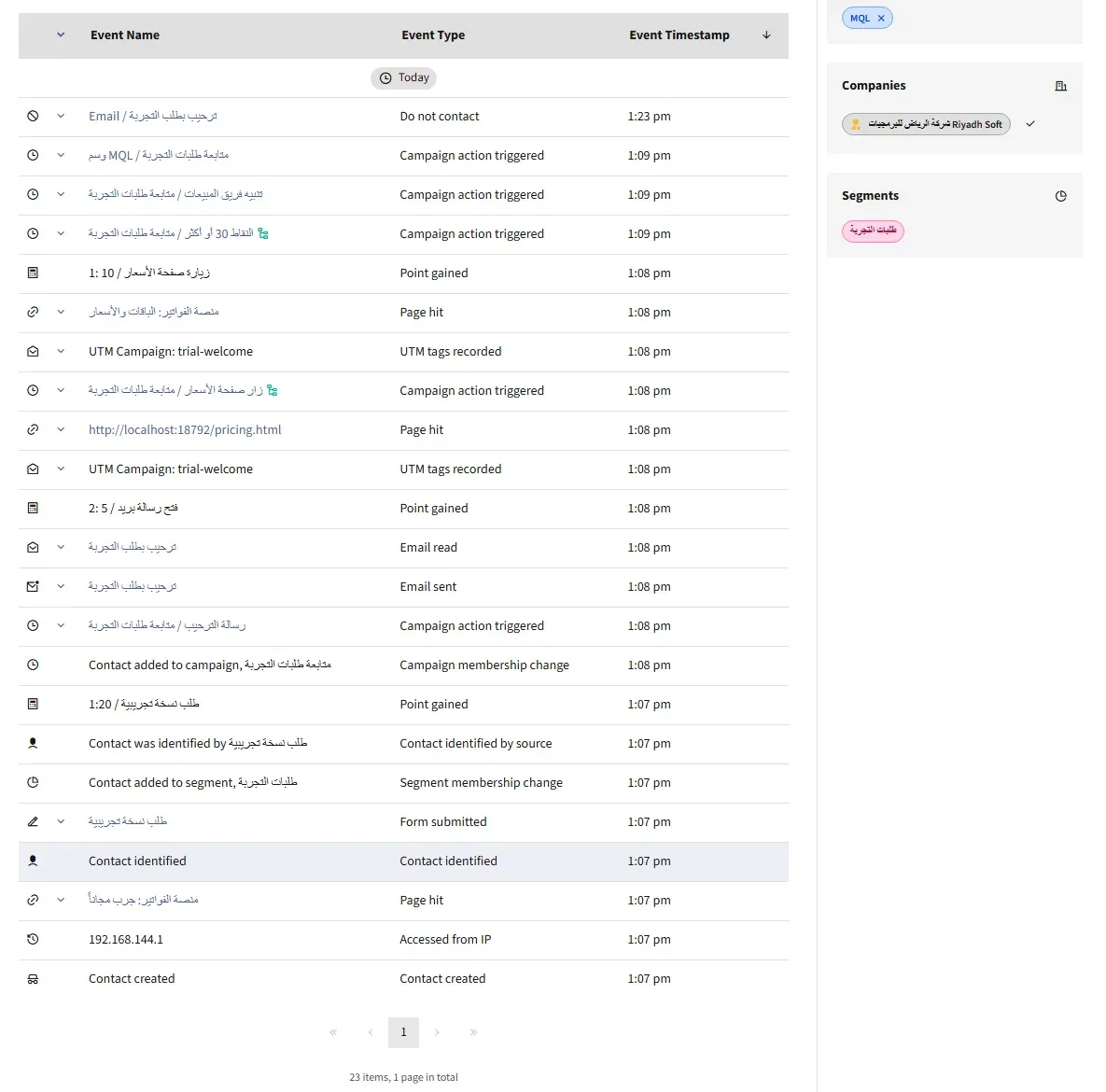The height and width of the screenshot is (1092, 1106).
Task: Click sent-envelope icon in Email sent row
Action: 33,586
